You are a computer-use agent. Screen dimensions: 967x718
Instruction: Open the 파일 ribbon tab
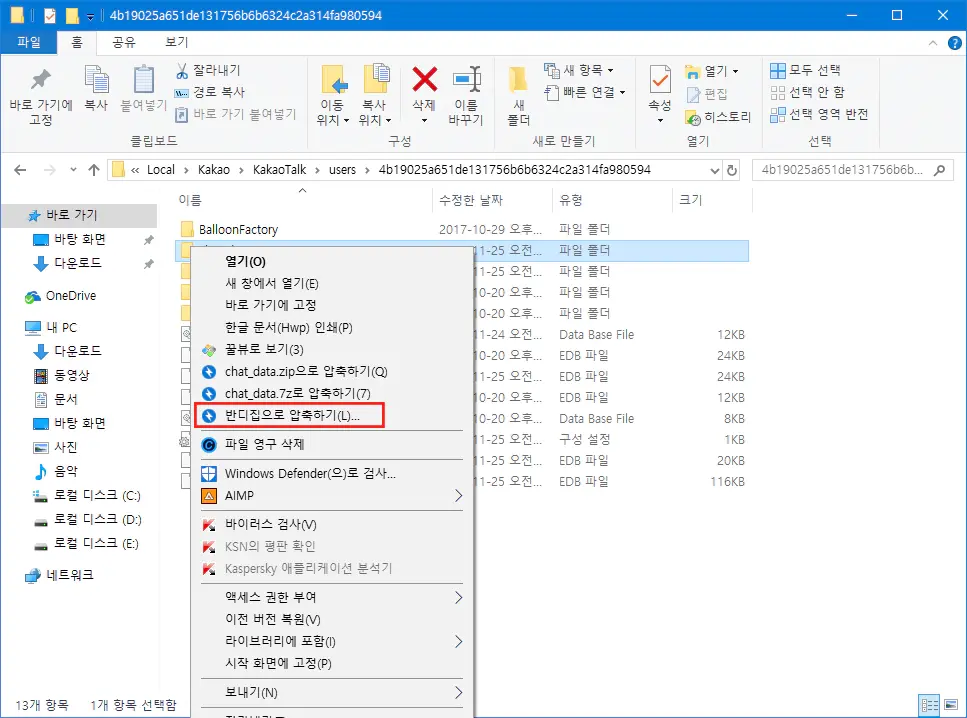28,42
